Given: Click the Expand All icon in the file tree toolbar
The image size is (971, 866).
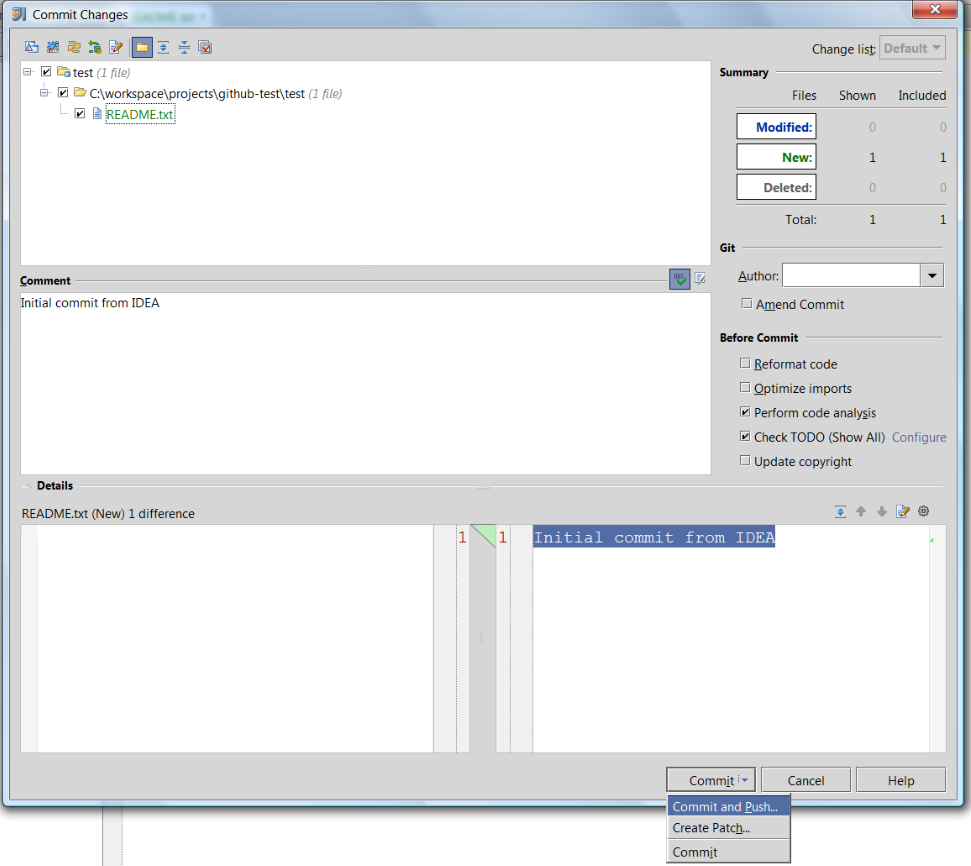Looking at the screenshot, I should click(x=163, y=47).
